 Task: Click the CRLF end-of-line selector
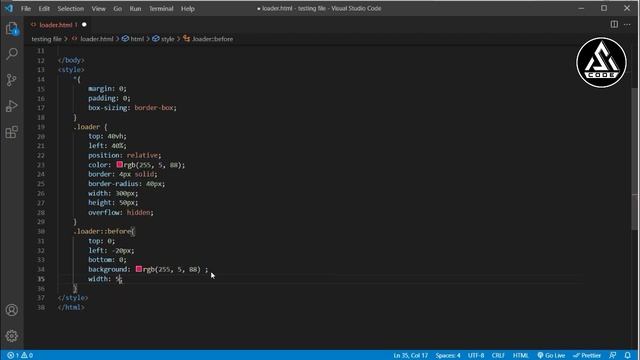(498, 355)
